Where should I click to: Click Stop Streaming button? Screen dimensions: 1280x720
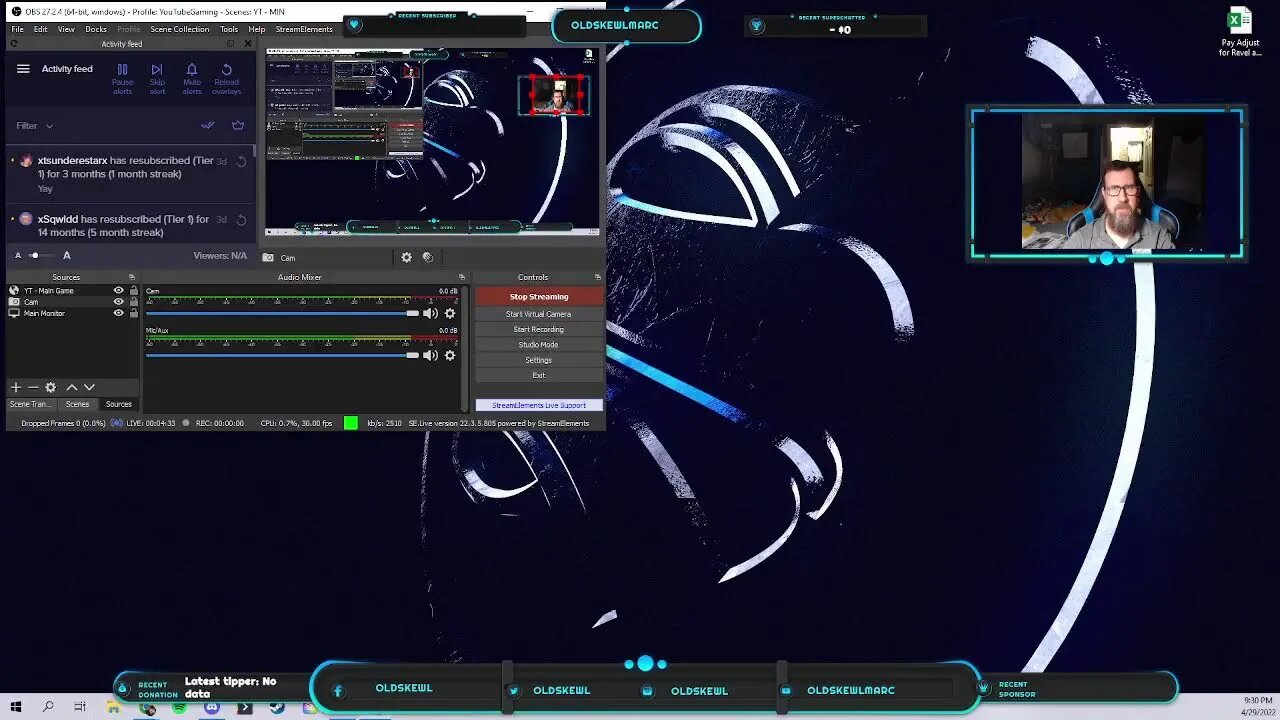click(539, 296)
